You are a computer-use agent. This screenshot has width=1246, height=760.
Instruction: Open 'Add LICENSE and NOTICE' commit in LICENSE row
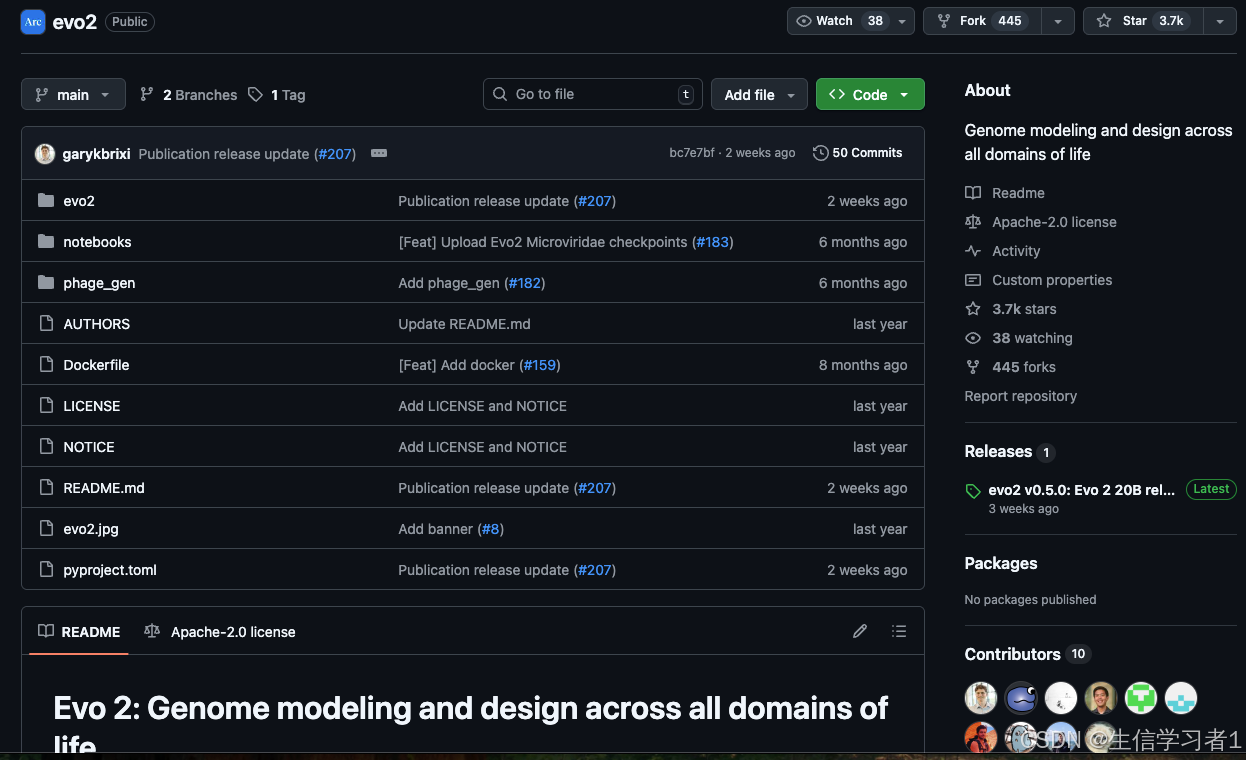[x=482, y=406]
